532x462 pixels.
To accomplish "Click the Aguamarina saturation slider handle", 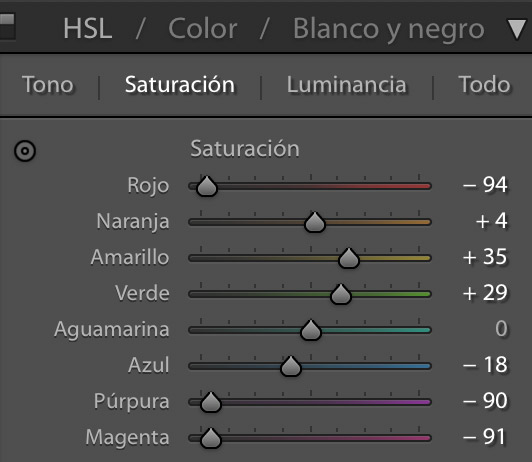I will (310, 330).
